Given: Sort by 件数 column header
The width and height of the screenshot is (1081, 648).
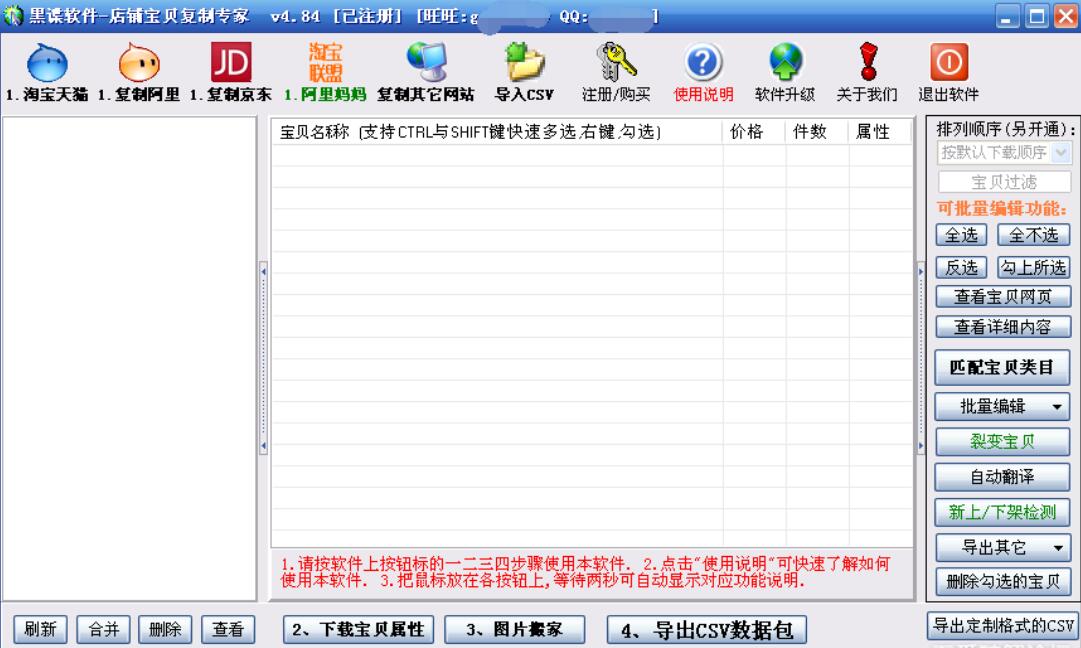Looking at the screenshot, I should (x=816, y=132).
